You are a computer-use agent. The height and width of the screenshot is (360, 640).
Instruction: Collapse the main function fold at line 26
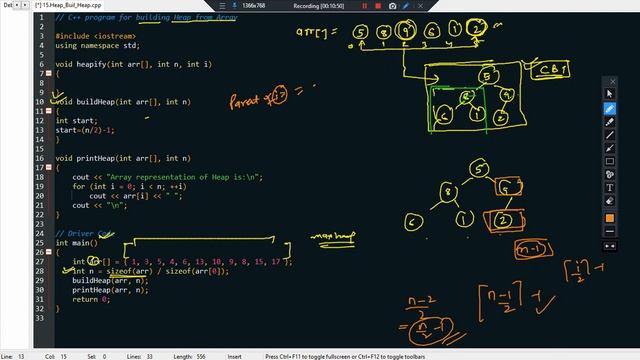[x=49, y=252]
